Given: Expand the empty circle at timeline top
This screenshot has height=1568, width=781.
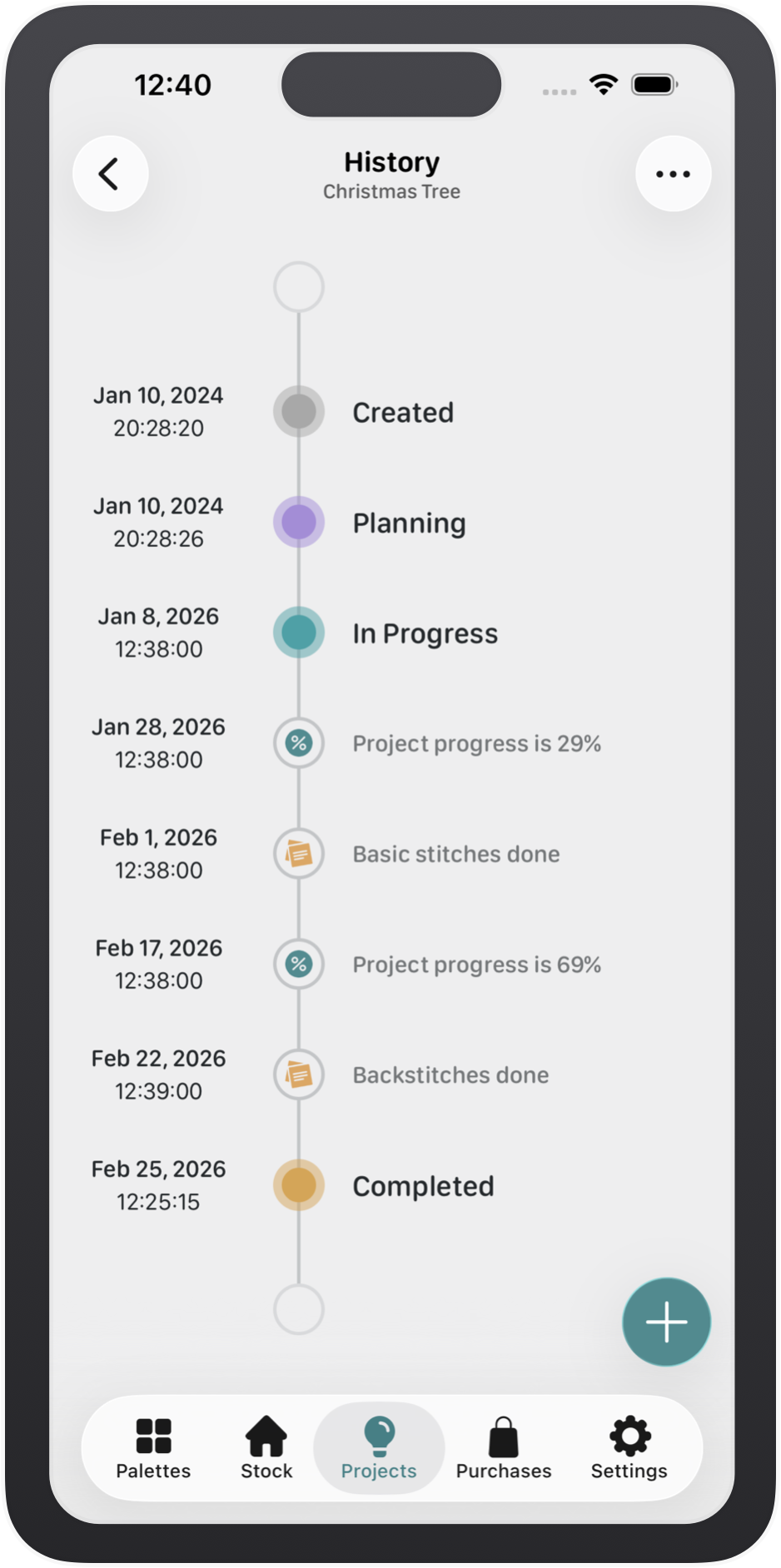Looking at the screenshot, I should tap(298, 286).
